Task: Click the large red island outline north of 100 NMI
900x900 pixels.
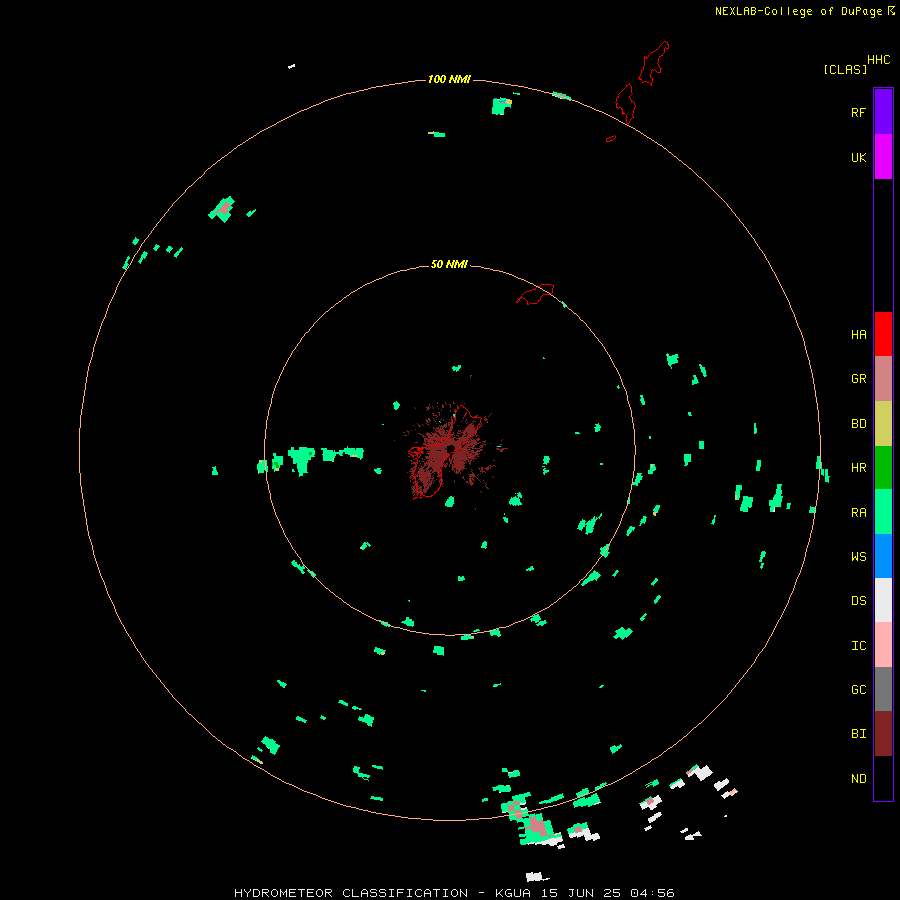Action: pos(653,63)
